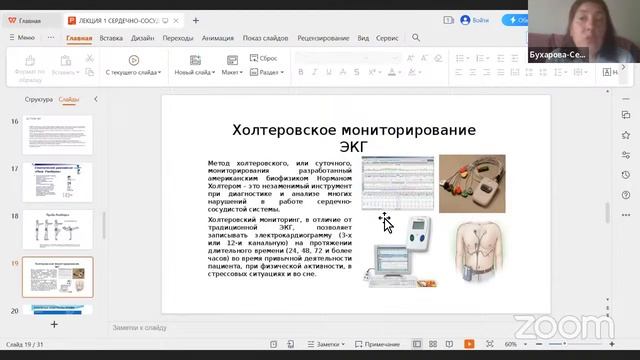The width and height of the screenshot is (640, 360).
Task: Zoom out with the minus button
Action: click(x=539, y=344)
